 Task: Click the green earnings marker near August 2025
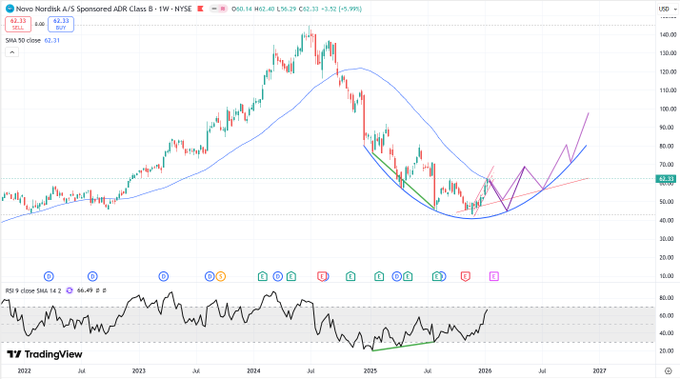coord(436,276)
